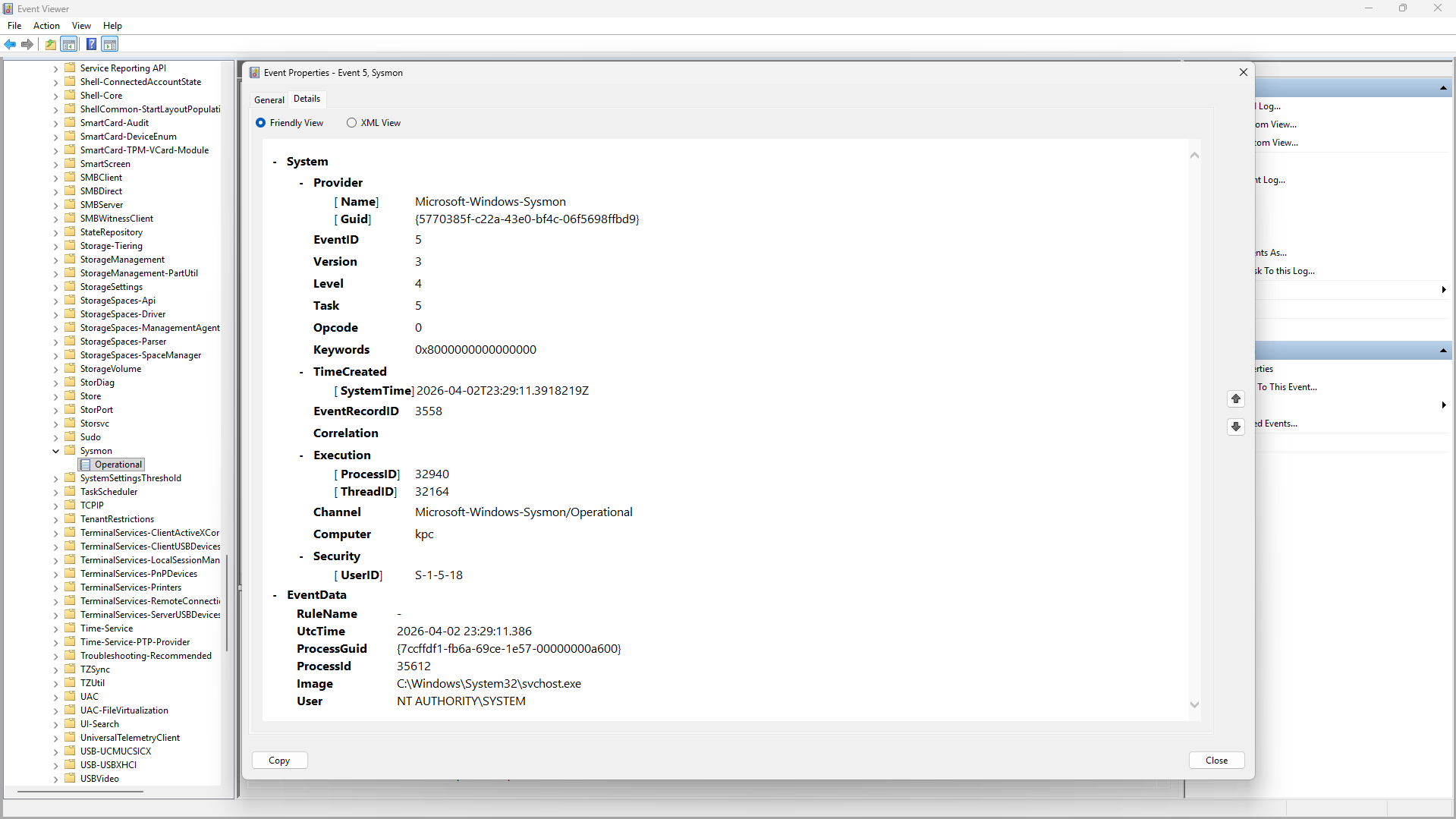The image size is (1456, 819).
Task: Select the Operational log icon under Sysmon
Action: tap(85, 465)
